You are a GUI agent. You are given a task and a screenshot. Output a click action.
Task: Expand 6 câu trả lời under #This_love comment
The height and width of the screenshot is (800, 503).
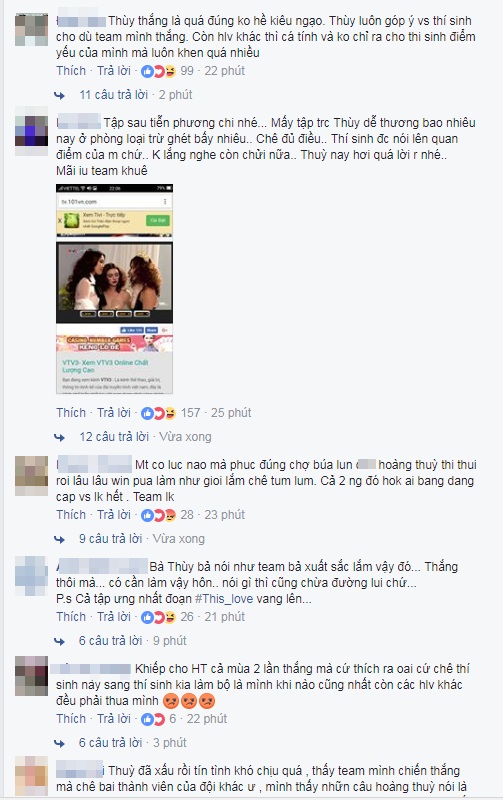pos(111,641)
